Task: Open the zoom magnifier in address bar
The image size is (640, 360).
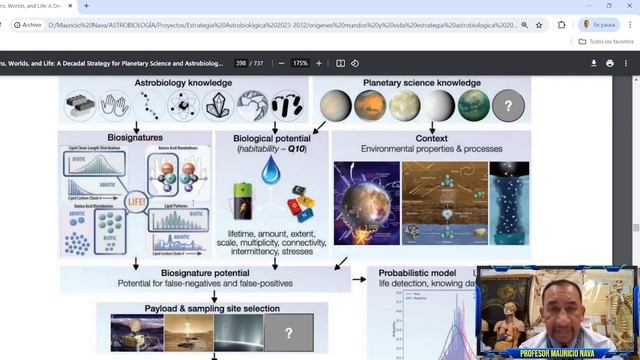Action: [524, 25]
